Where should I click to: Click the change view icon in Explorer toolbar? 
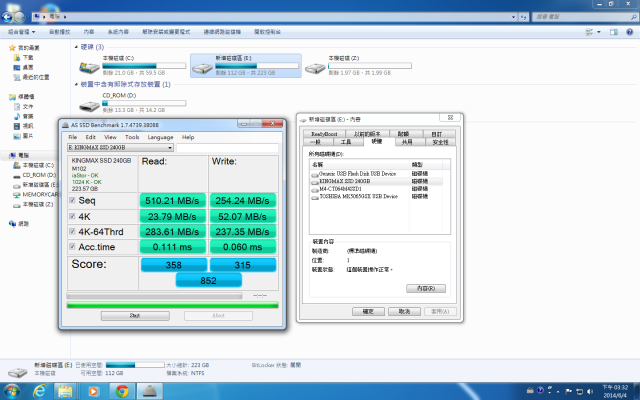point(589,32)
